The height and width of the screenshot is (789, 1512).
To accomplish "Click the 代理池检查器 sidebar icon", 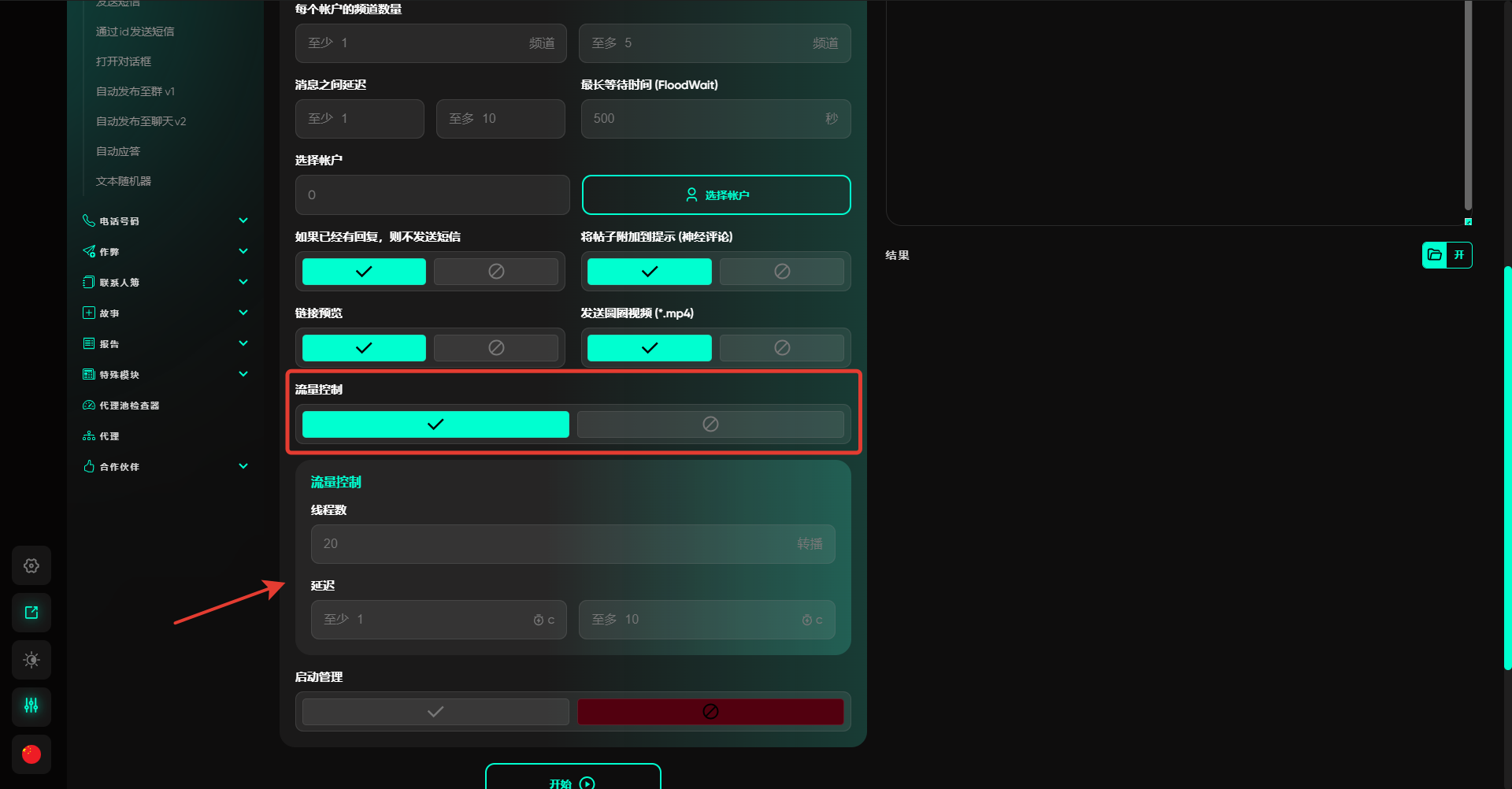I will [89, 406].
